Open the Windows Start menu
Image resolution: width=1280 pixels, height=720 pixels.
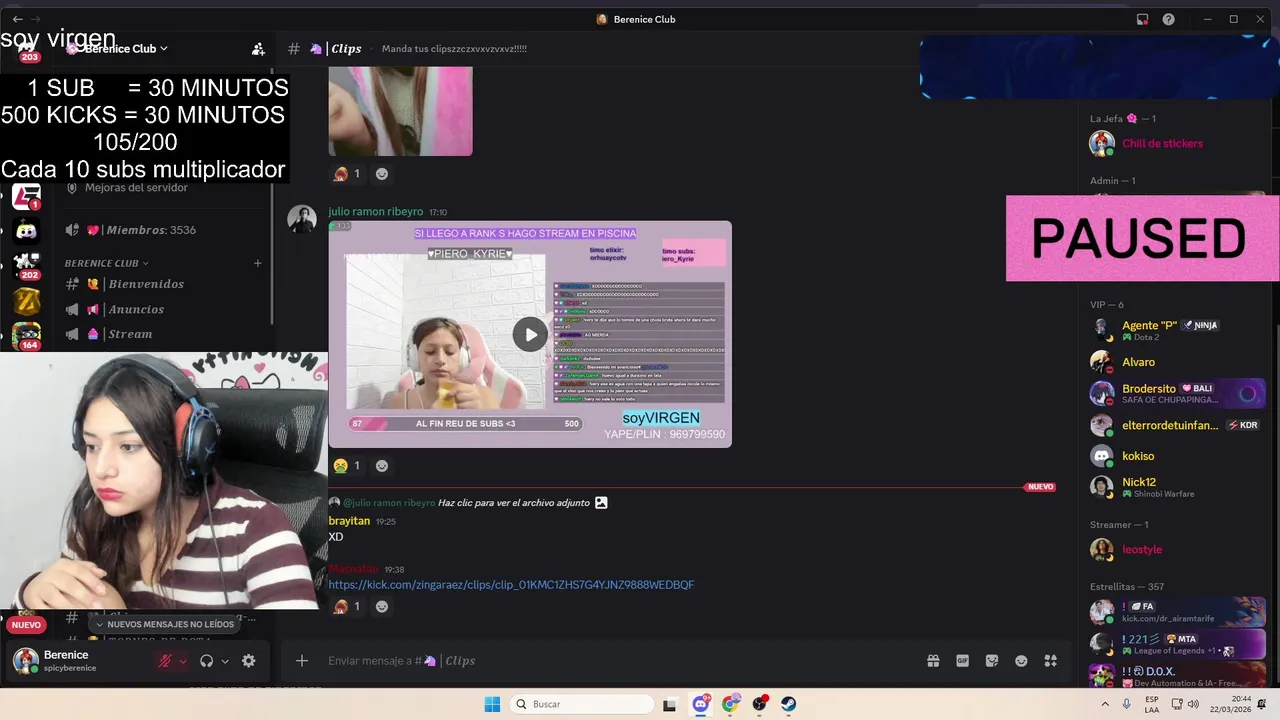tap(492, 704)
